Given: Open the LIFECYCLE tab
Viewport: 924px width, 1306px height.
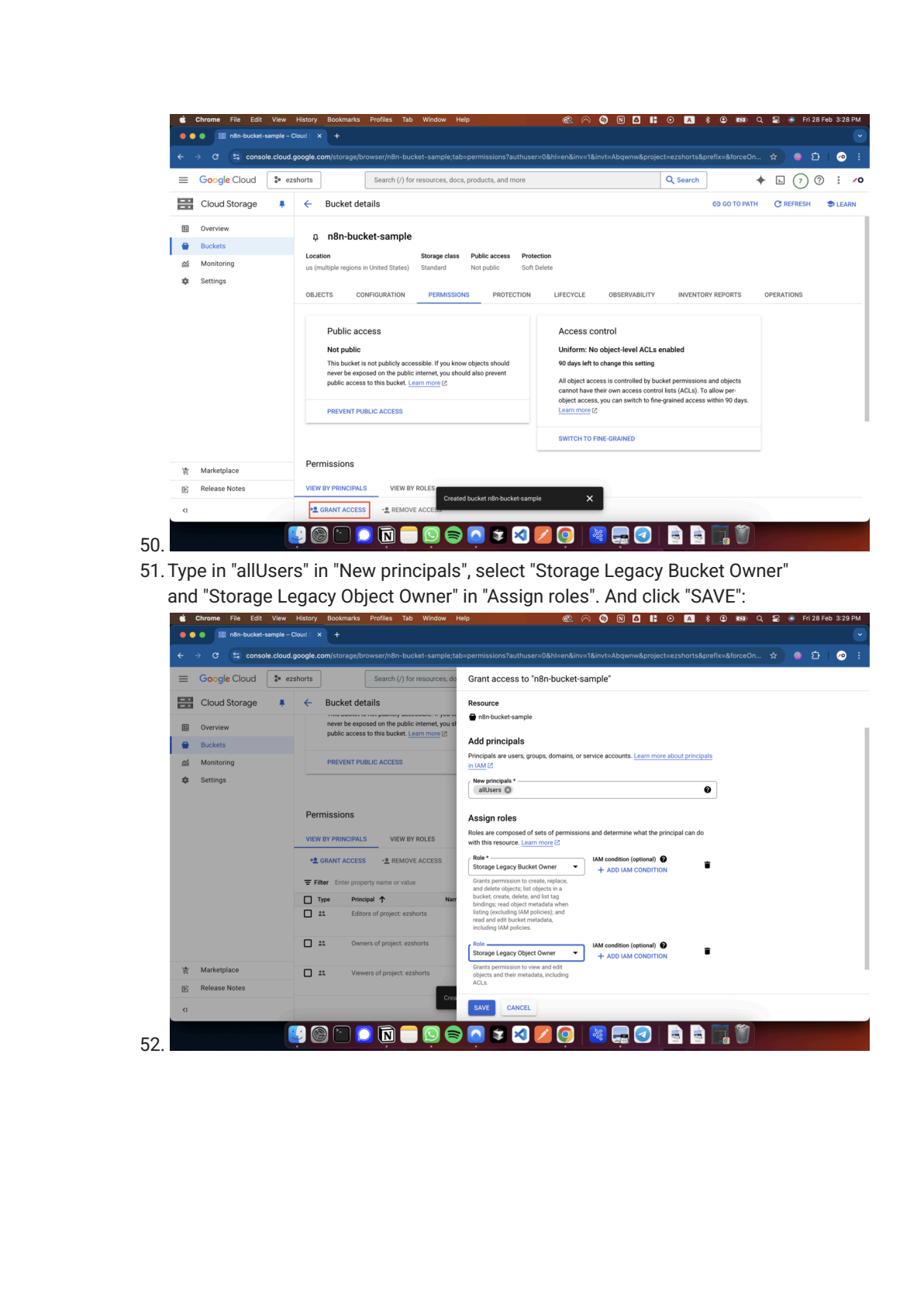Looking at the screenshot, I should coord(570,295).
